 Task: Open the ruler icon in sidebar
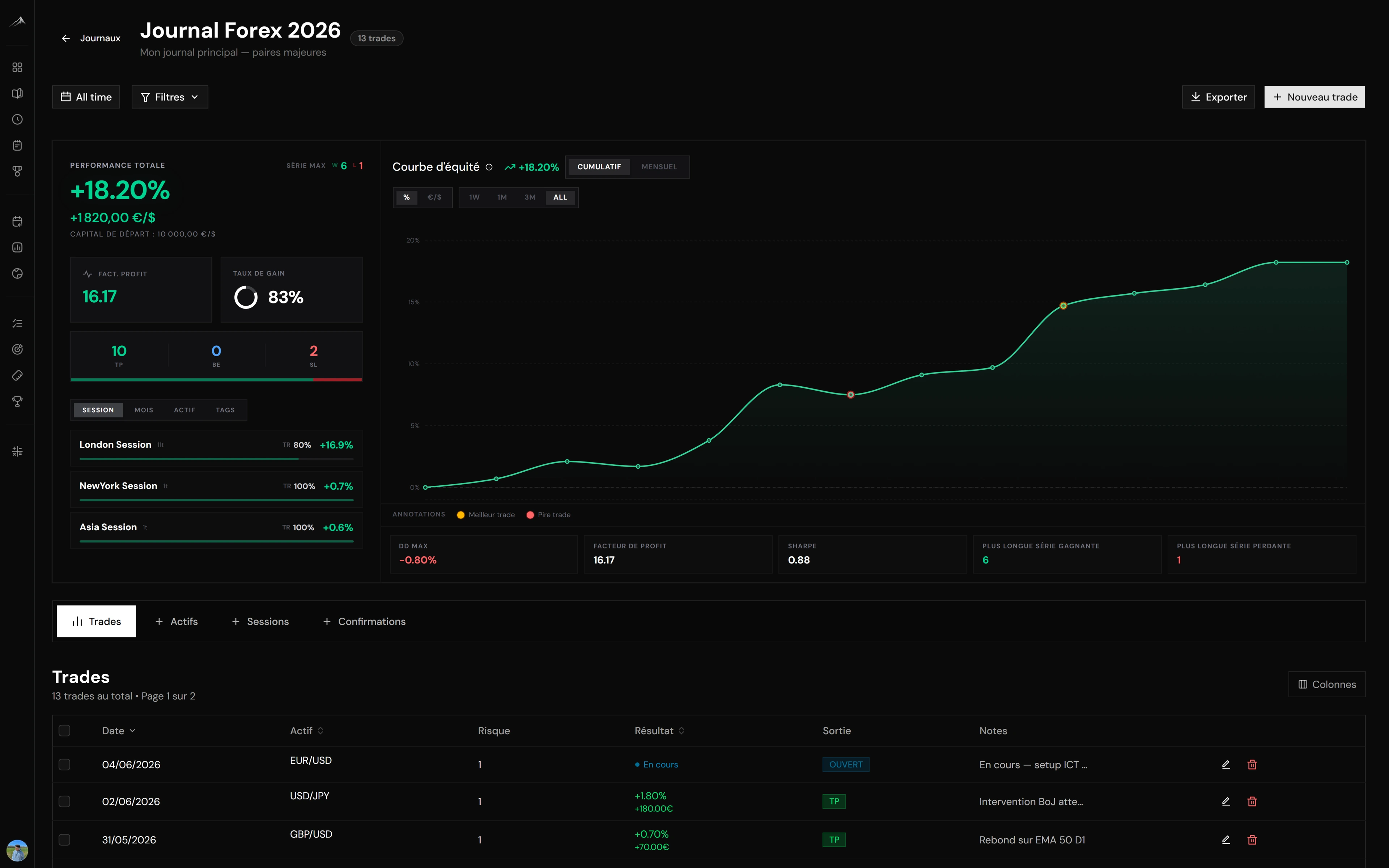tap(17, 375)
